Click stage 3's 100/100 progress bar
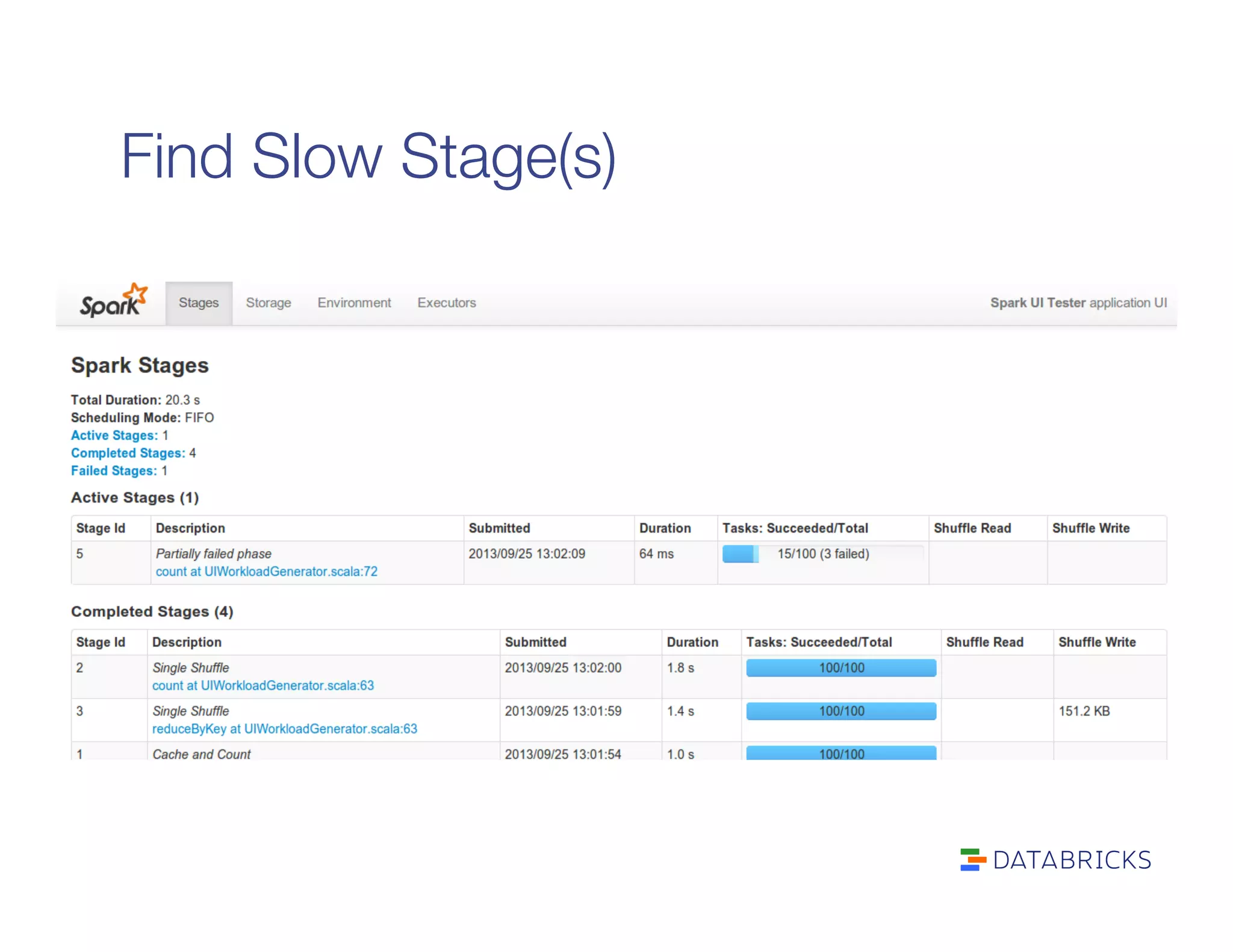This screenshot has height=952, width=1233. [841, 711]
